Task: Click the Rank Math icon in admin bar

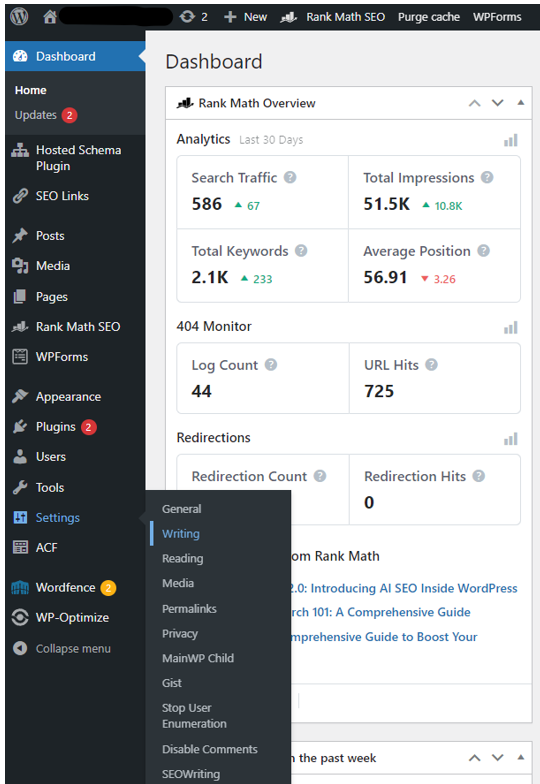Action: pos(288,18)
